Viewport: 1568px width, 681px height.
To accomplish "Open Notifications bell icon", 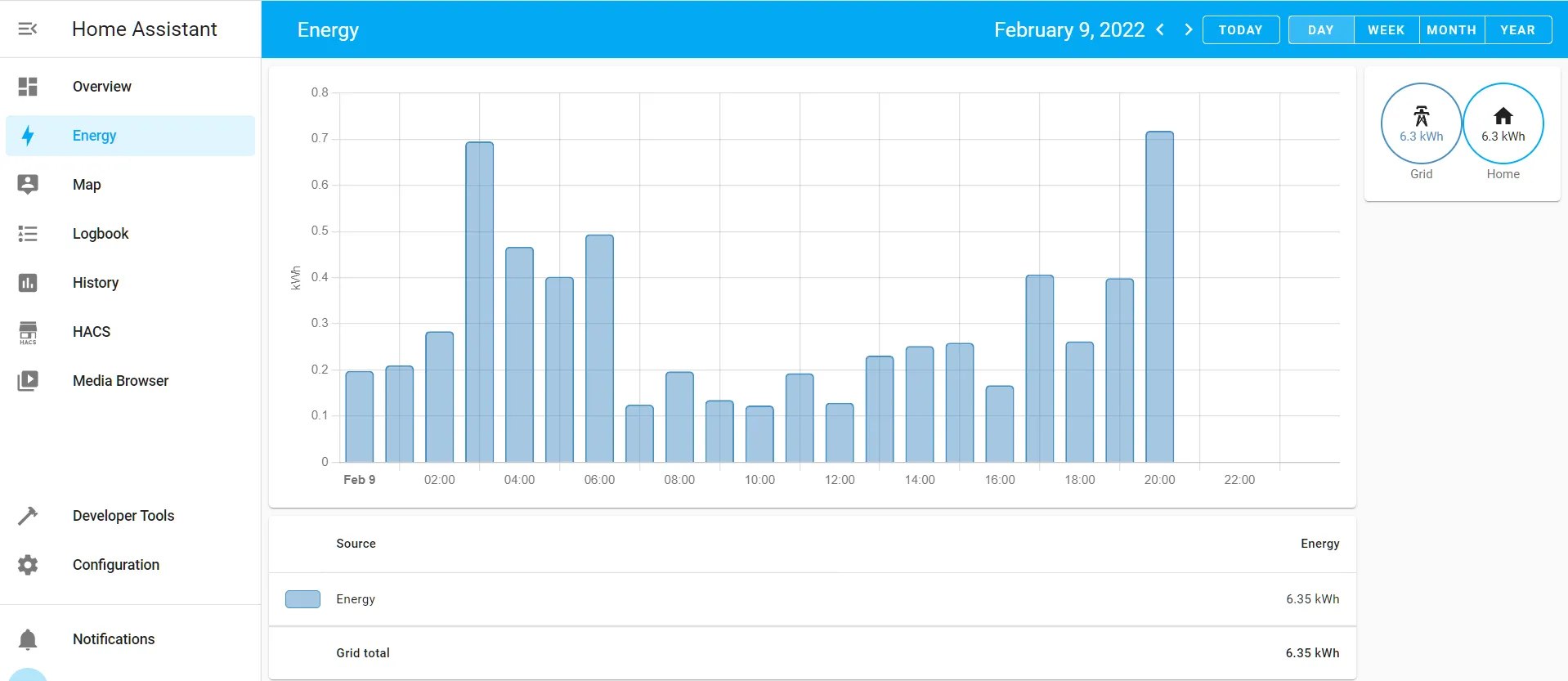I will (28, 639).
